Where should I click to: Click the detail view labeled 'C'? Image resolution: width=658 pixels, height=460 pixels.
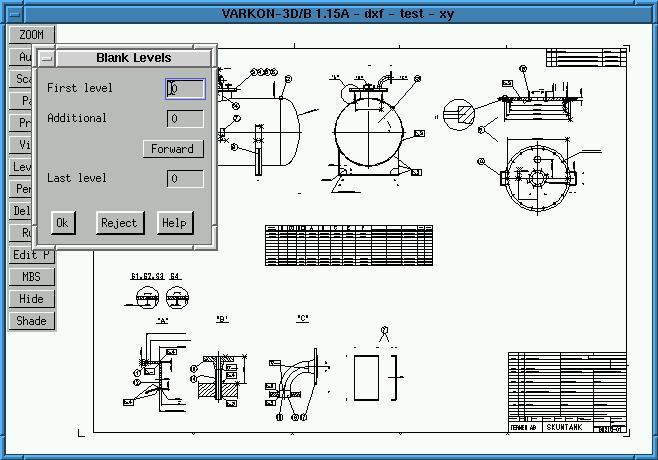click(x=298, y=375)
